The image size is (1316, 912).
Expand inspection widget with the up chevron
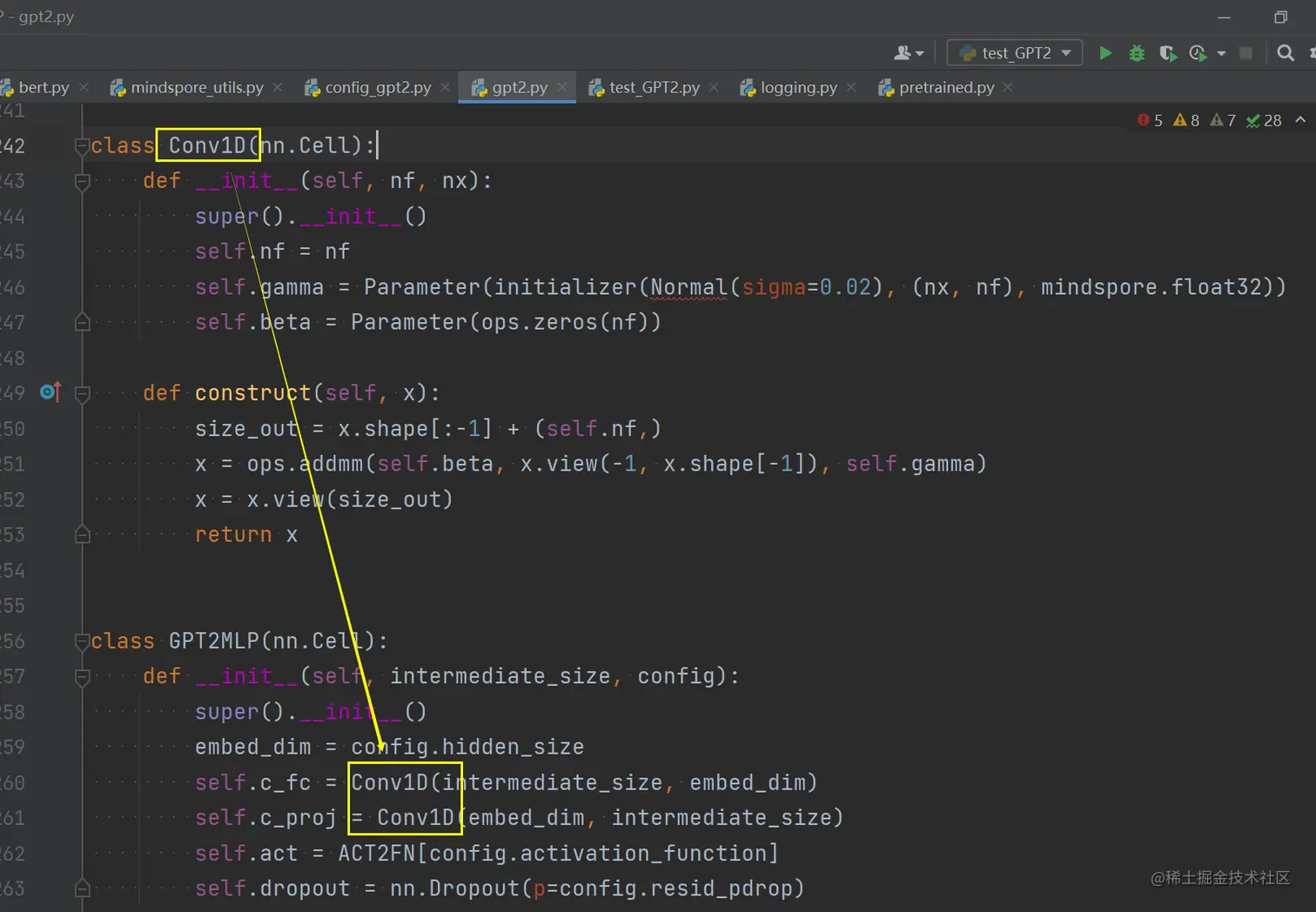[x=1300, y=120]
